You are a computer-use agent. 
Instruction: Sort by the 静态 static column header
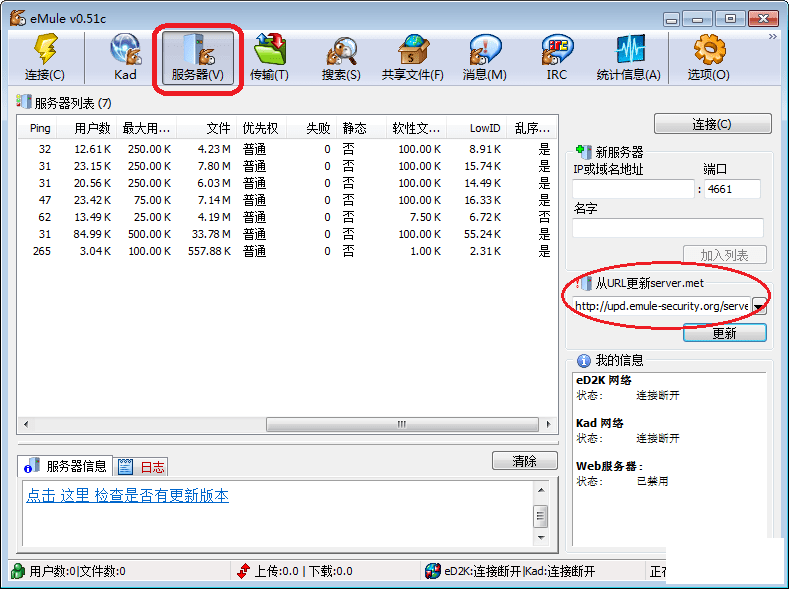pyautogui.click(x=361, y=128)
